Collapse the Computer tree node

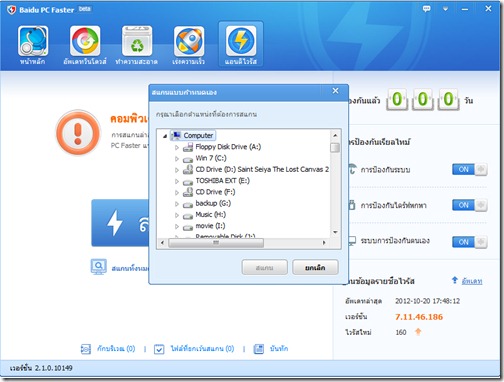(165, 136)
